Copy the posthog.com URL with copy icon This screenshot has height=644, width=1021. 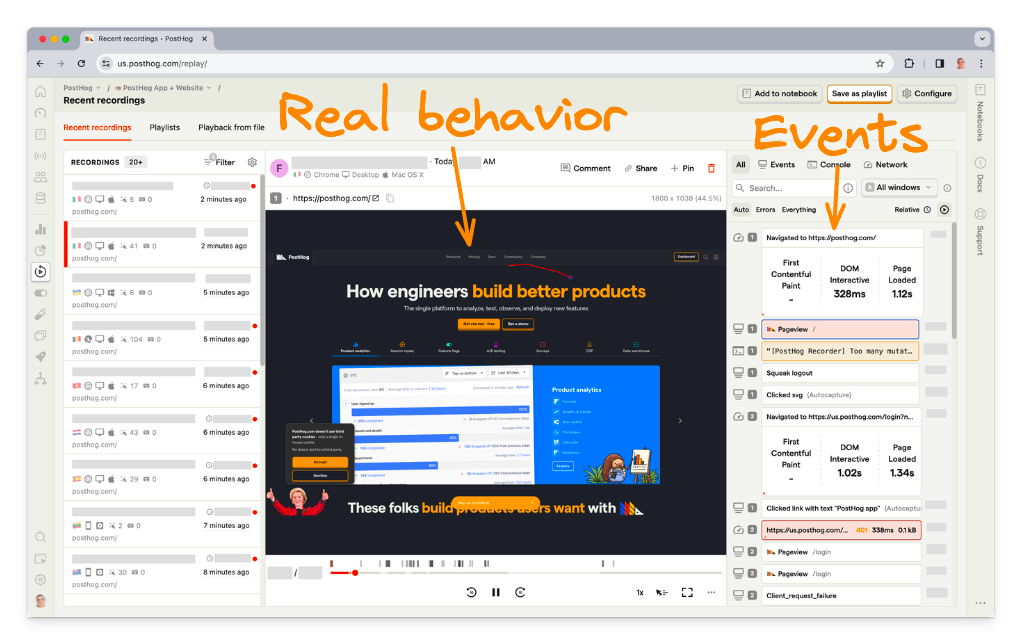click(x=390, y=198)
